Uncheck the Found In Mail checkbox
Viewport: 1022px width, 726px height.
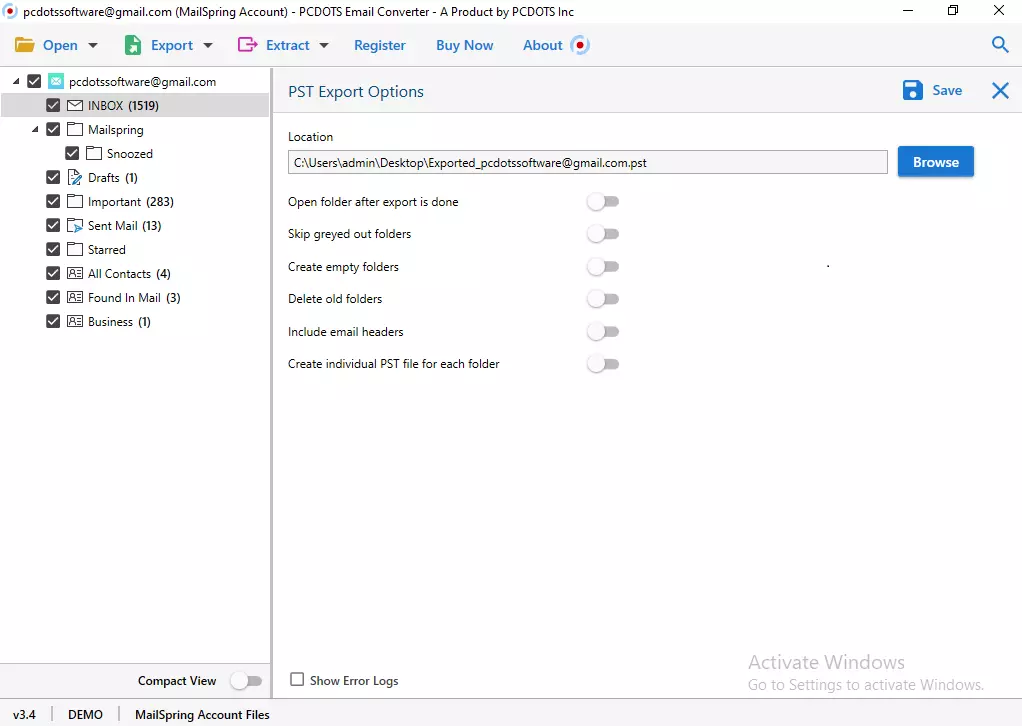click(53, 297)
